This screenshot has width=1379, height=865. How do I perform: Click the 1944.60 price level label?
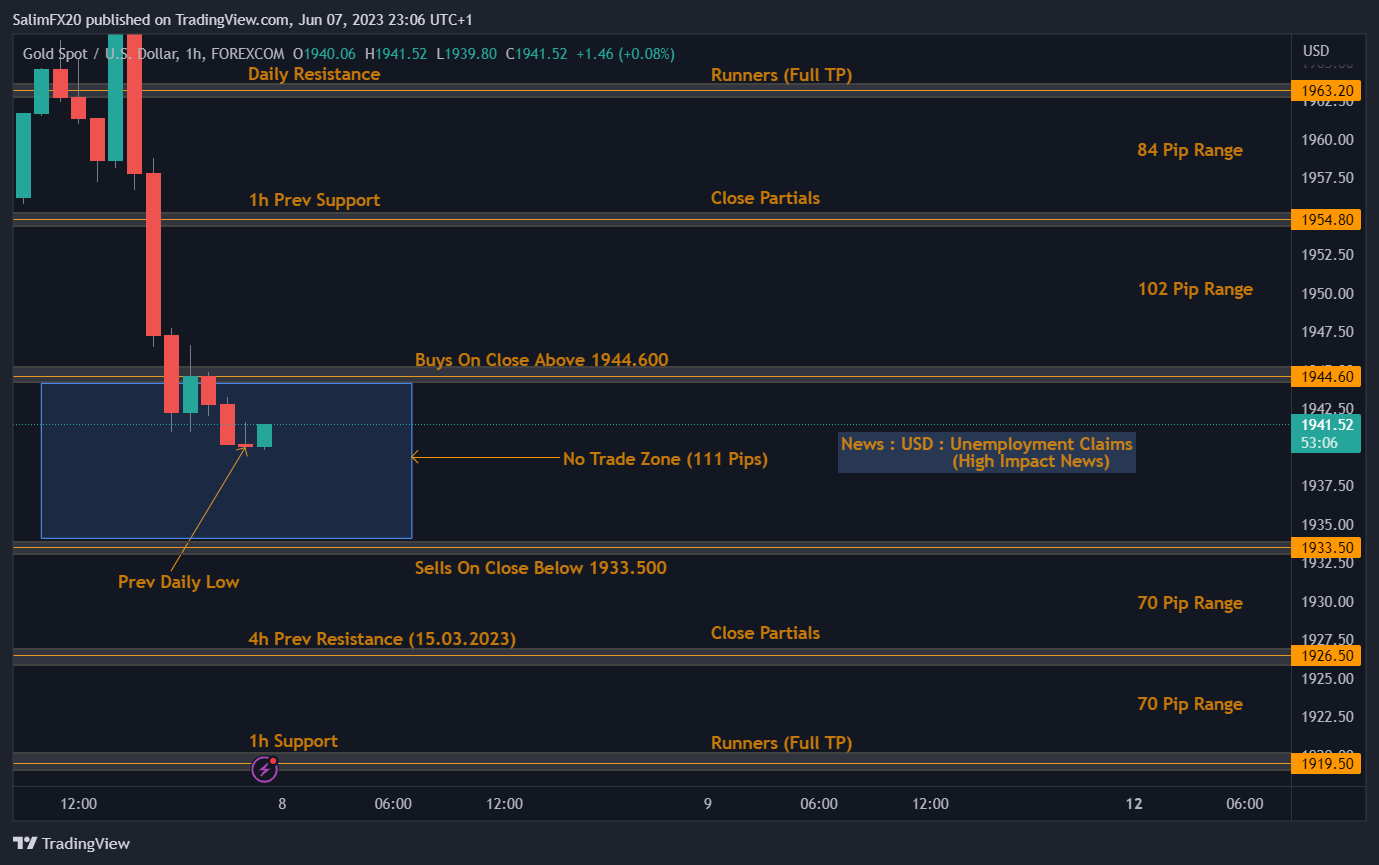pos(1326,377)
